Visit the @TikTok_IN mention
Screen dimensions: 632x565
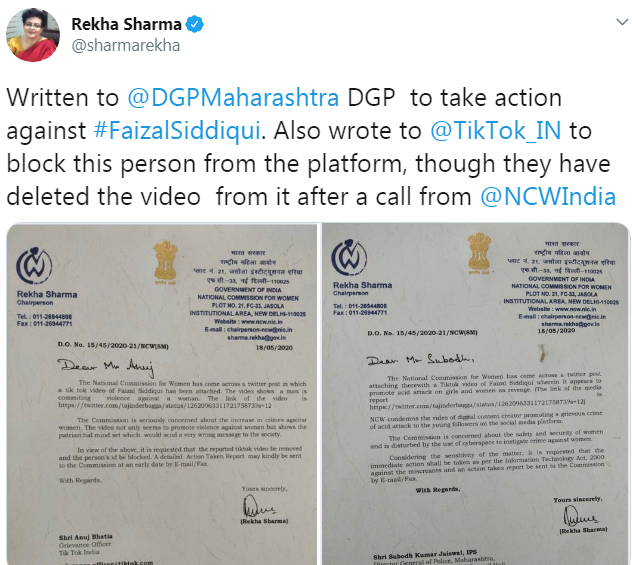pyautogui.click(x=495, y=131)
